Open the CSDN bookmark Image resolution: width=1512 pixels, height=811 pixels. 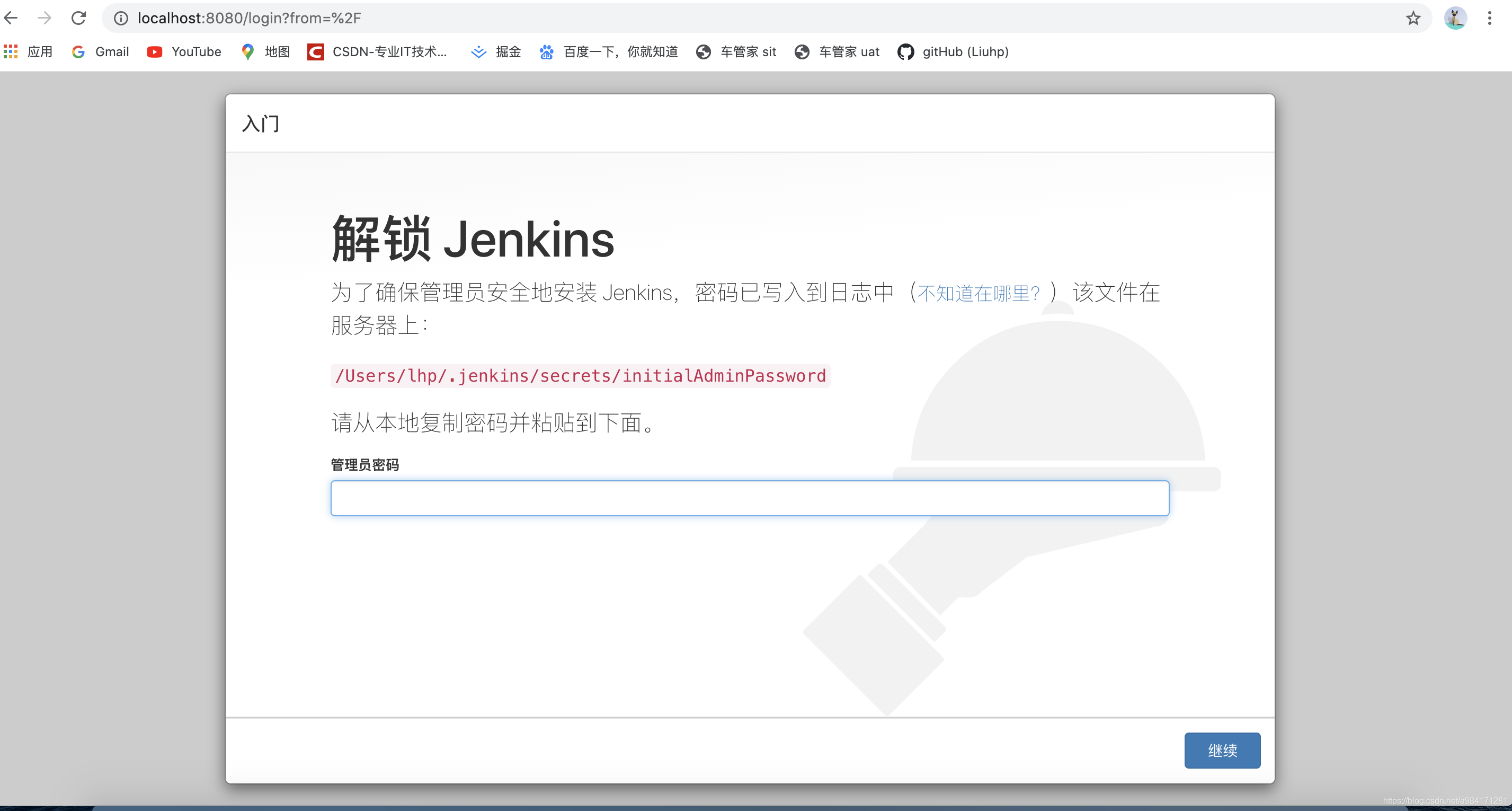pos(377,51)
